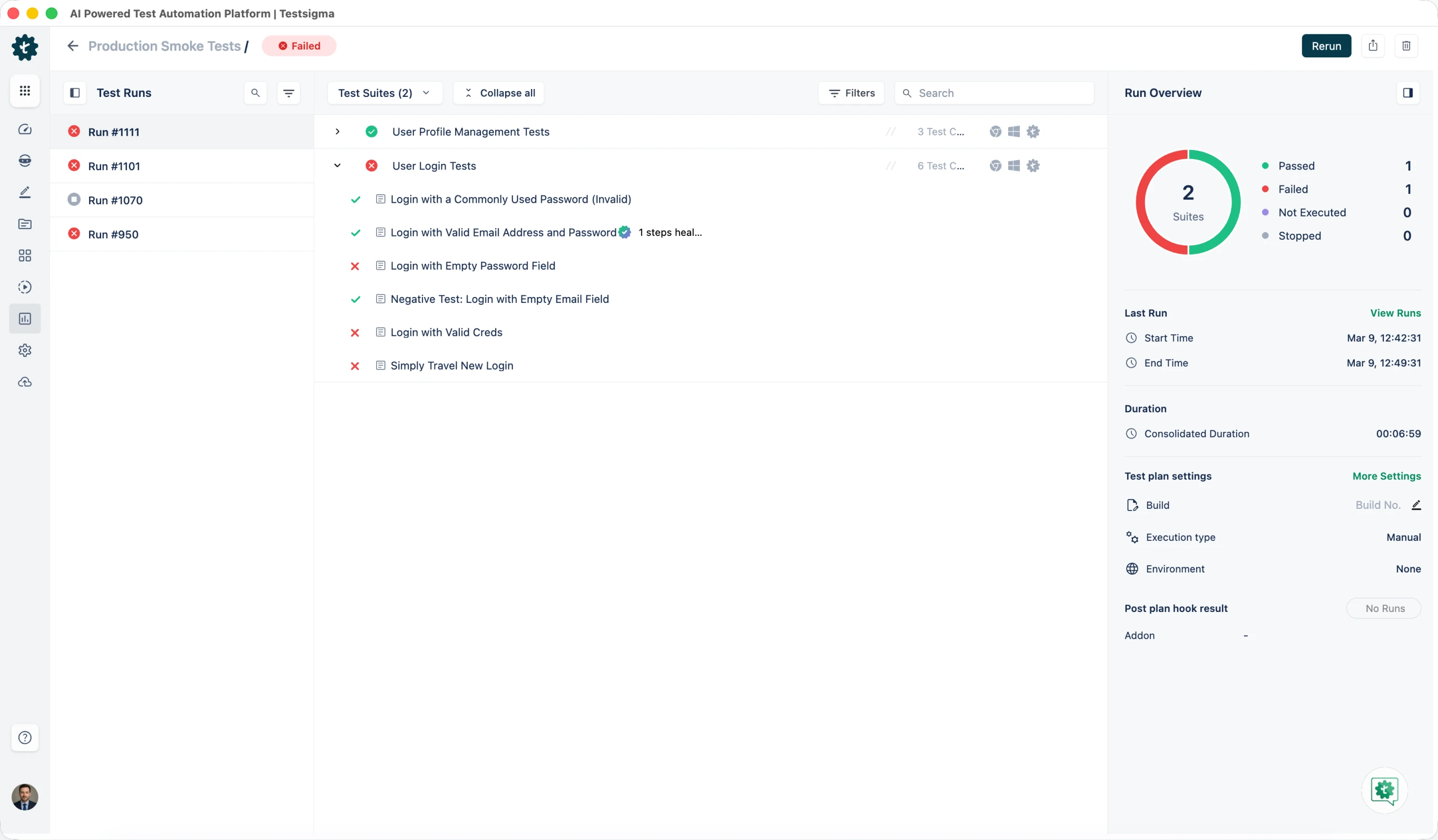Select Run #950 in Test Runs list
Screen dimensions: 1438x840
click(113, 234)
